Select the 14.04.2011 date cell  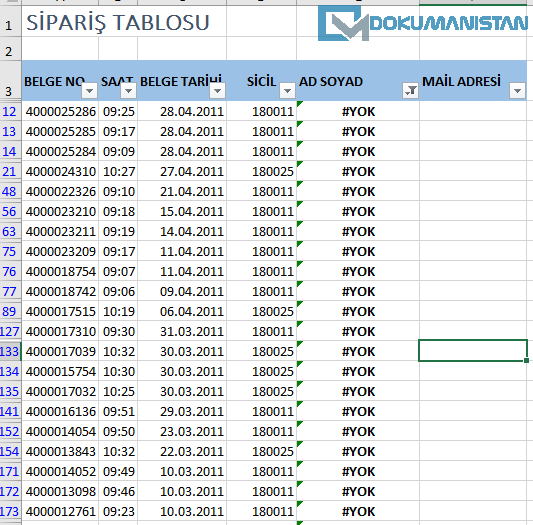click(182, 232)
